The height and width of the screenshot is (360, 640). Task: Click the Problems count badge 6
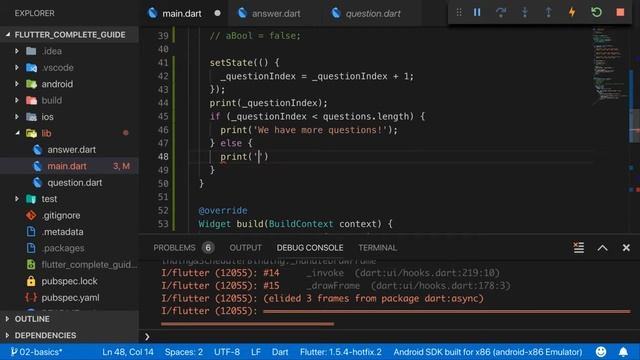pyautogui.click(x=208, y=248)
